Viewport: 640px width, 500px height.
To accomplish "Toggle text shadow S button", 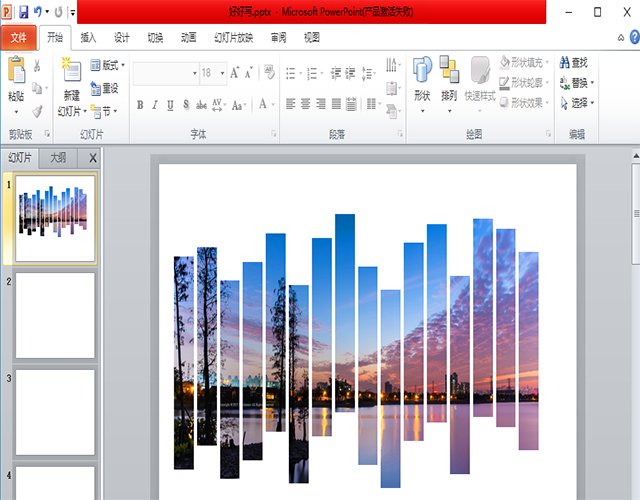I will pos(186,105).
